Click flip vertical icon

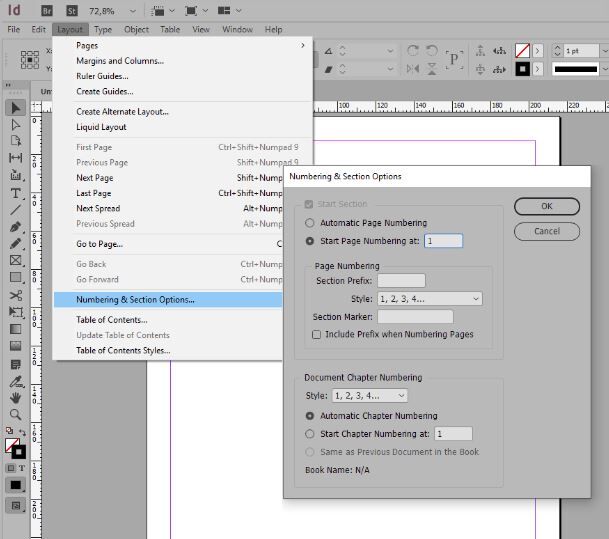tap(432, 69)
